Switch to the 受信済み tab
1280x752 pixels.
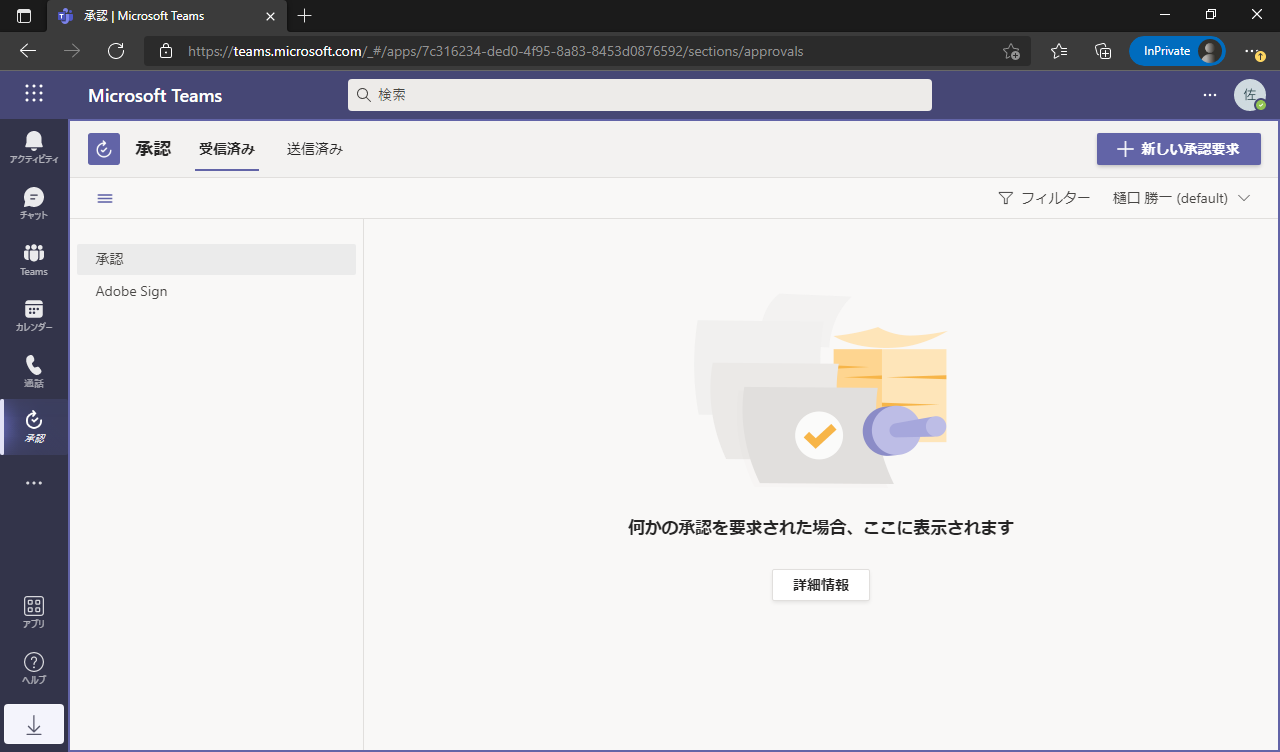227,149
